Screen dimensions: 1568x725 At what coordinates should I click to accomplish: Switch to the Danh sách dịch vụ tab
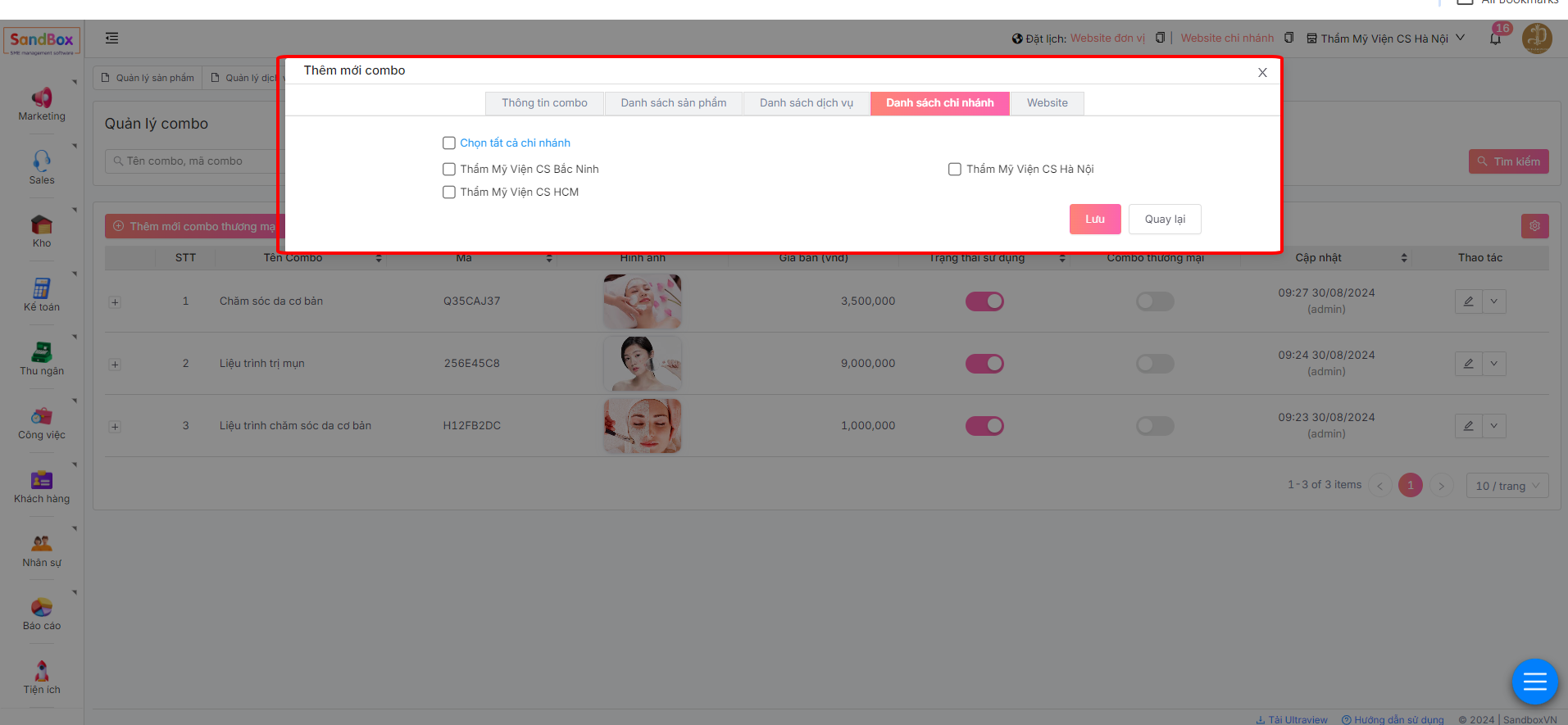[x=806, y=103]
